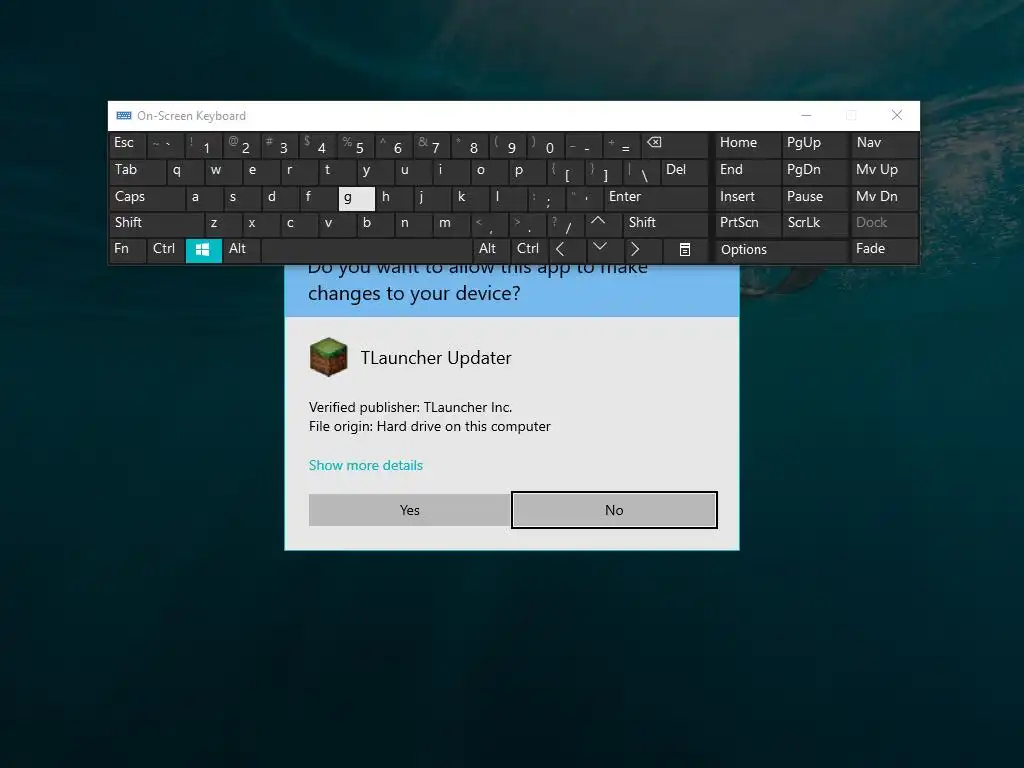Tap the Insert key

pos(748,197)
